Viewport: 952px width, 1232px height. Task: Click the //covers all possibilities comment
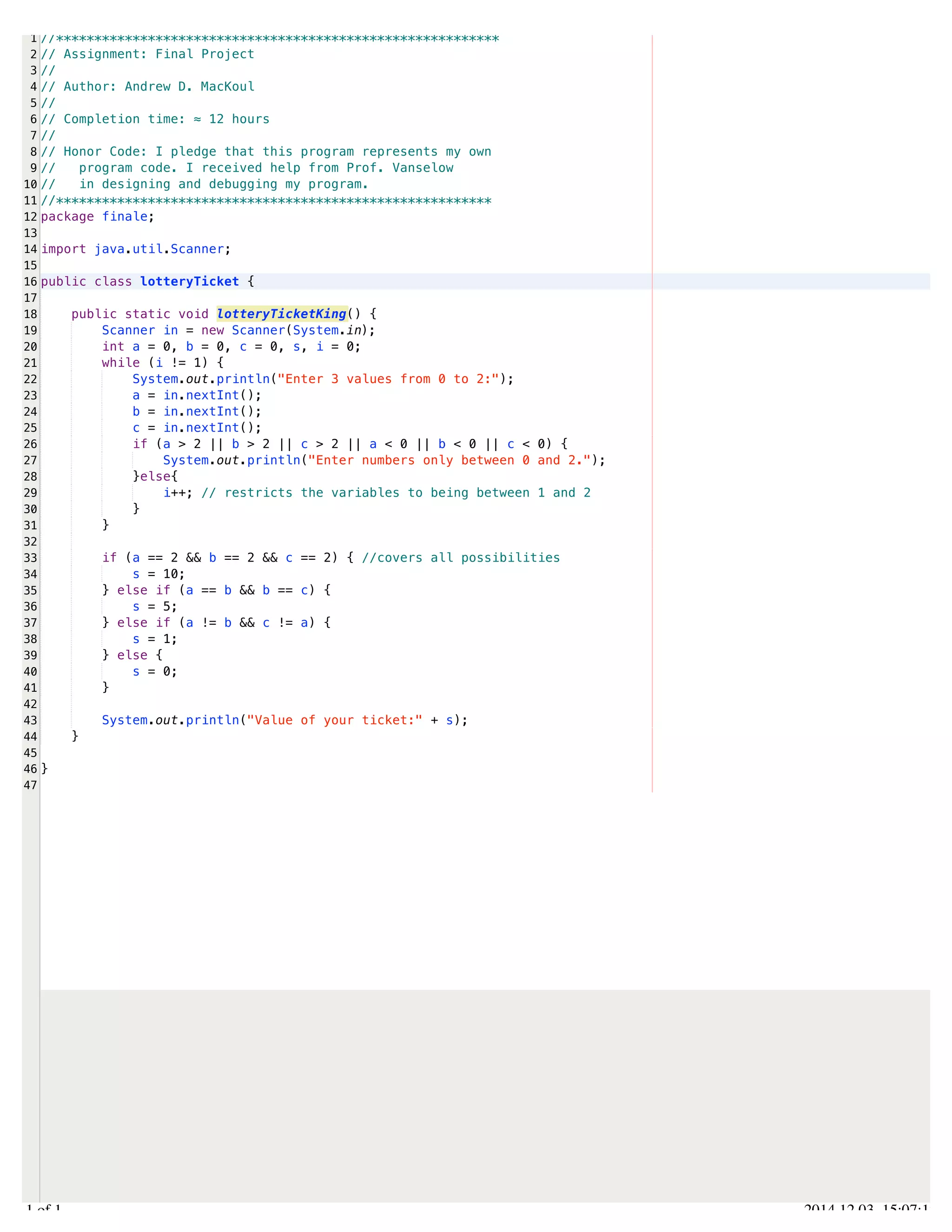tap(461, 558)
